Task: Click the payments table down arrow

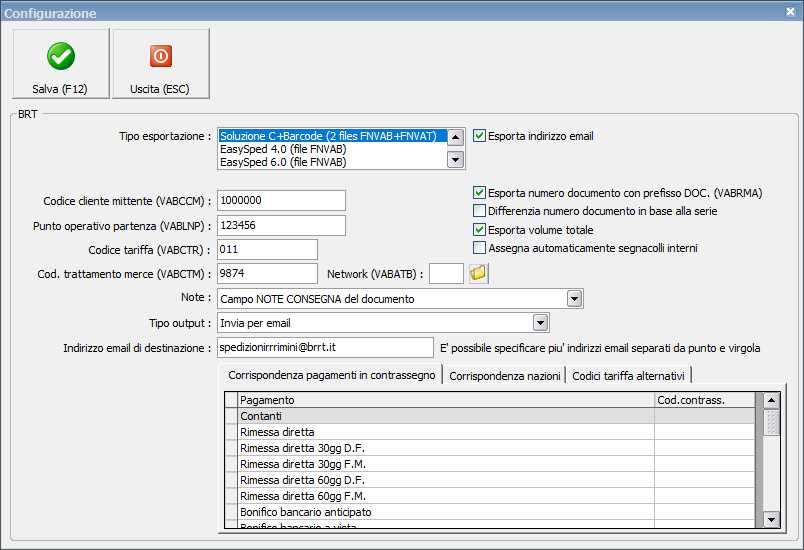Action: (771, 519)
